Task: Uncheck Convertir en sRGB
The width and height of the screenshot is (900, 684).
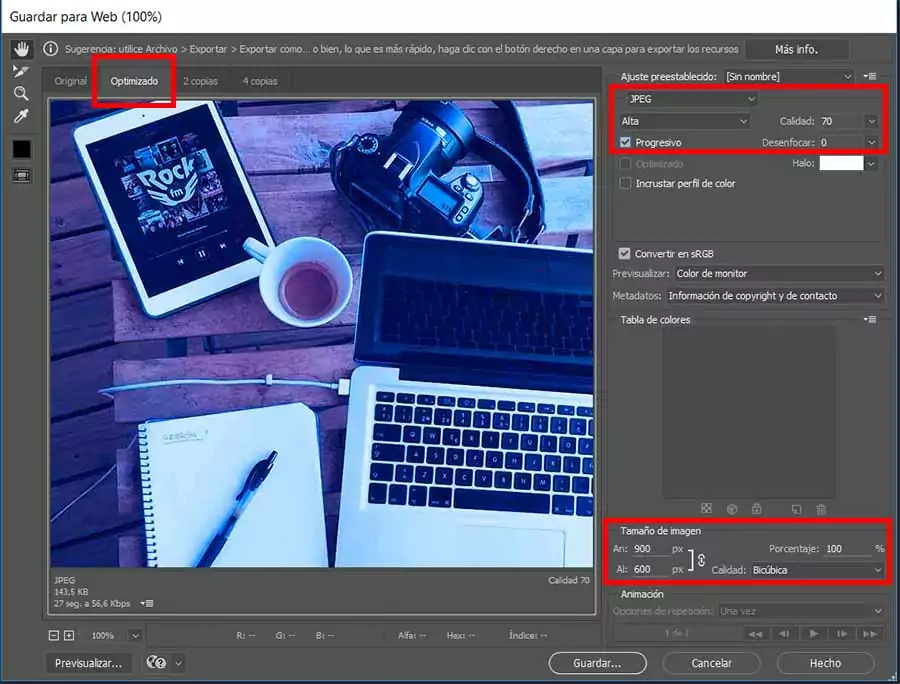Action: point(625,253)
